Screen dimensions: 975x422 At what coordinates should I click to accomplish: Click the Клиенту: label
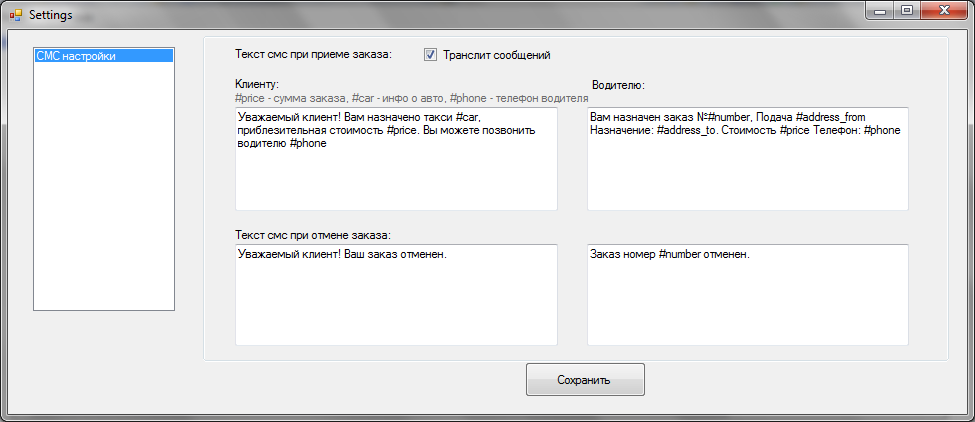click(x=256, y=84)
